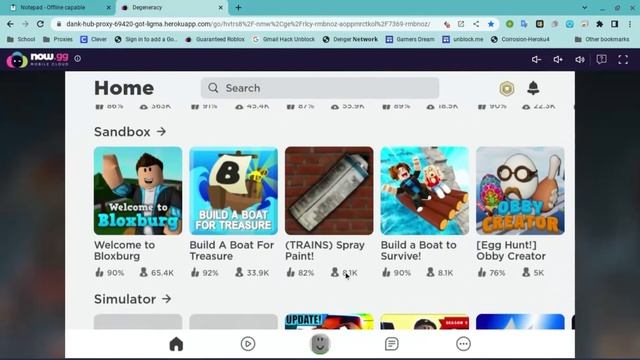Open the Build a Boat to Survive! thumbnail
The height and width of the screenshot is (360, 640).
(424, 191)
